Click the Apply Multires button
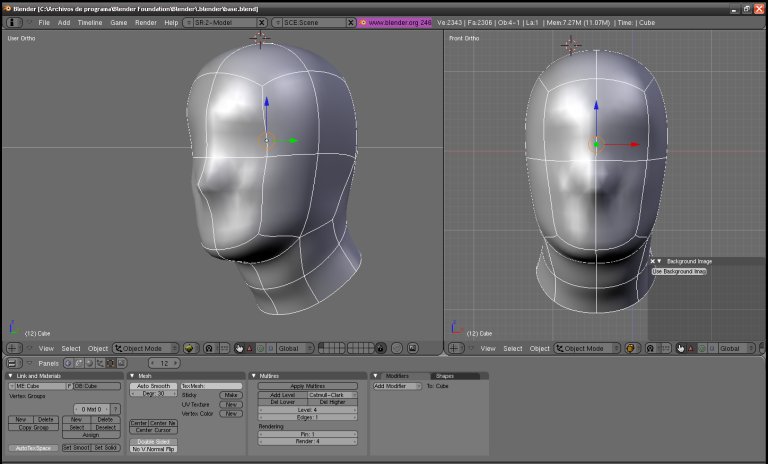Image resolution: width=768 pixels, height=464 pixels. (x=307, y=386)
